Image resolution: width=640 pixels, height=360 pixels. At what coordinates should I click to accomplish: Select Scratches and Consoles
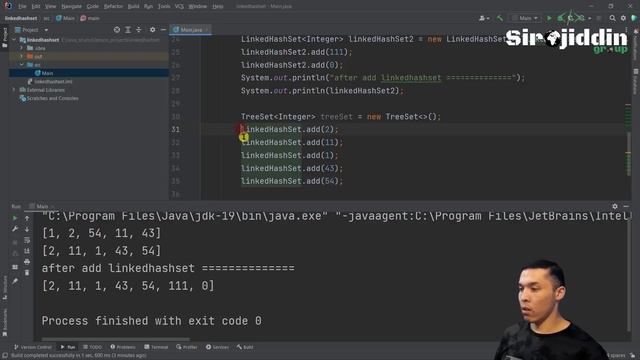click(x=49, y=98)
